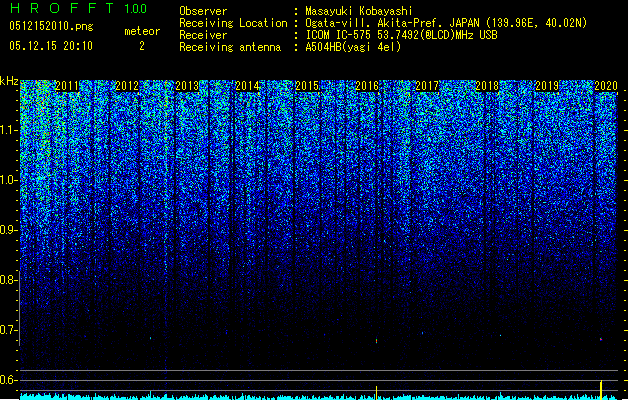This screenshot has width=629, height=400.
Task: Click the tall yellow intensity spike below 2020
Action: pos(601,390)
